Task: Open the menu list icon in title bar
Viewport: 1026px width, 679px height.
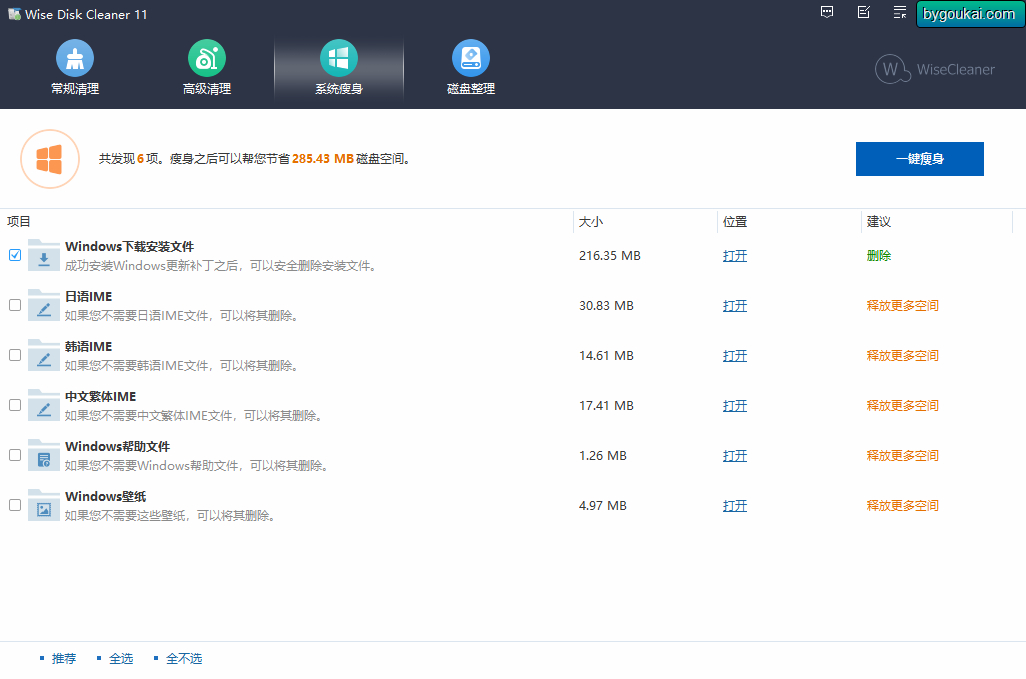Action: pos(900,12)
